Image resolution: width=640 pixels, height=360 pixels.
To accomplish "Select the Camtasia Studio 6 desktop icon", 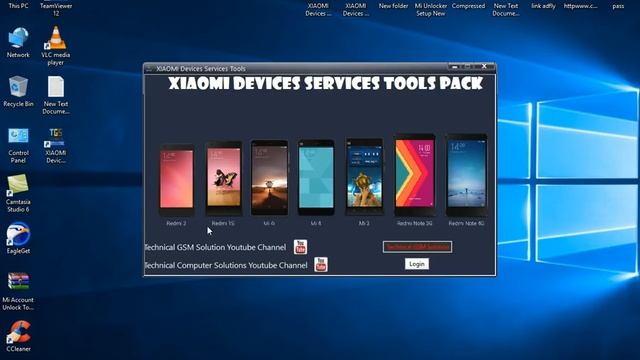I will [18, 193].
